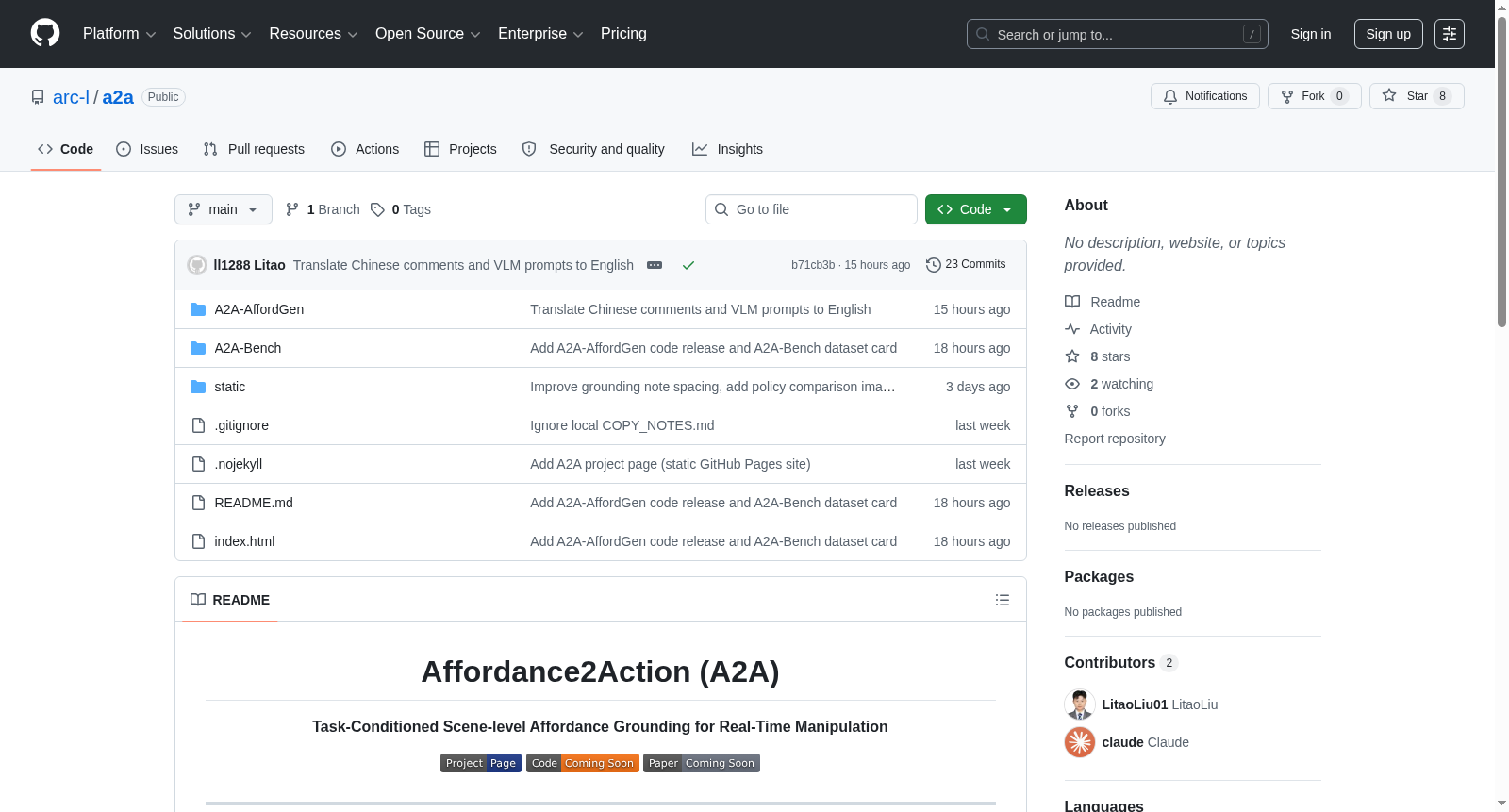Open the README.md file
This screenshot has height=812, width=1509.
coord(254,503)
